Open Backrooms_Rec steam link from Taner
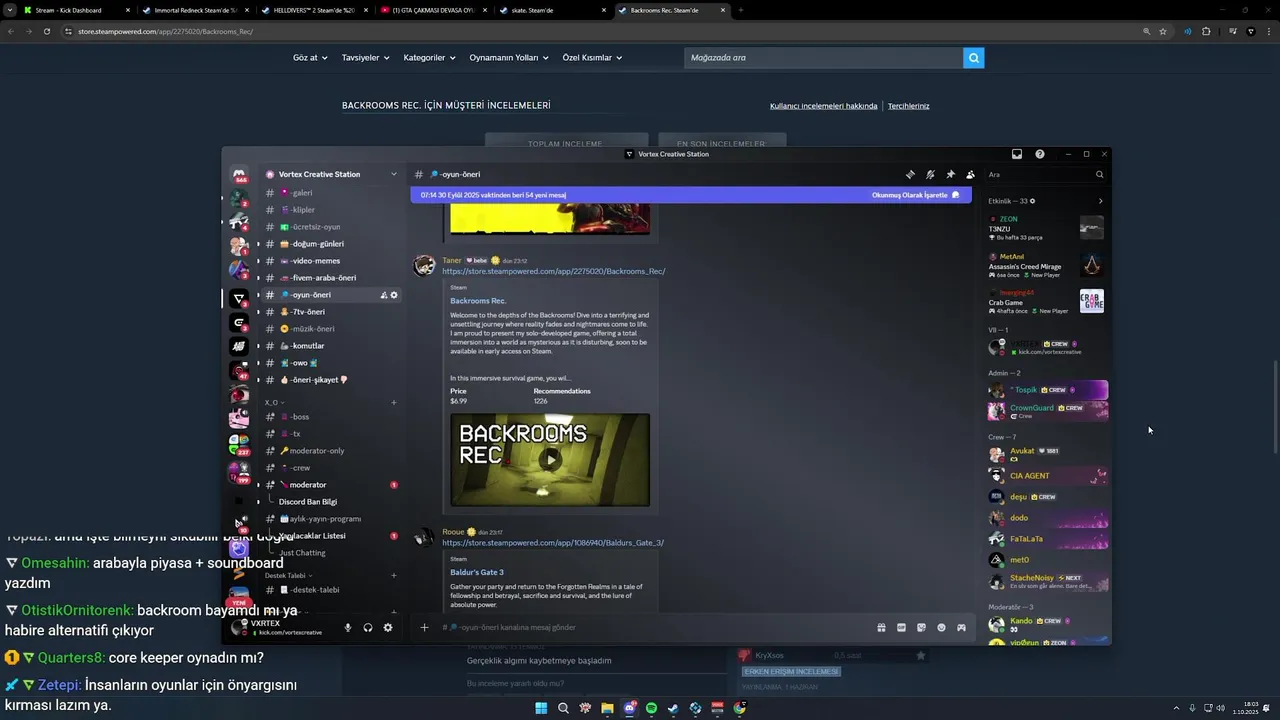This screenshot has width=1280, height=720. [554, 271]
